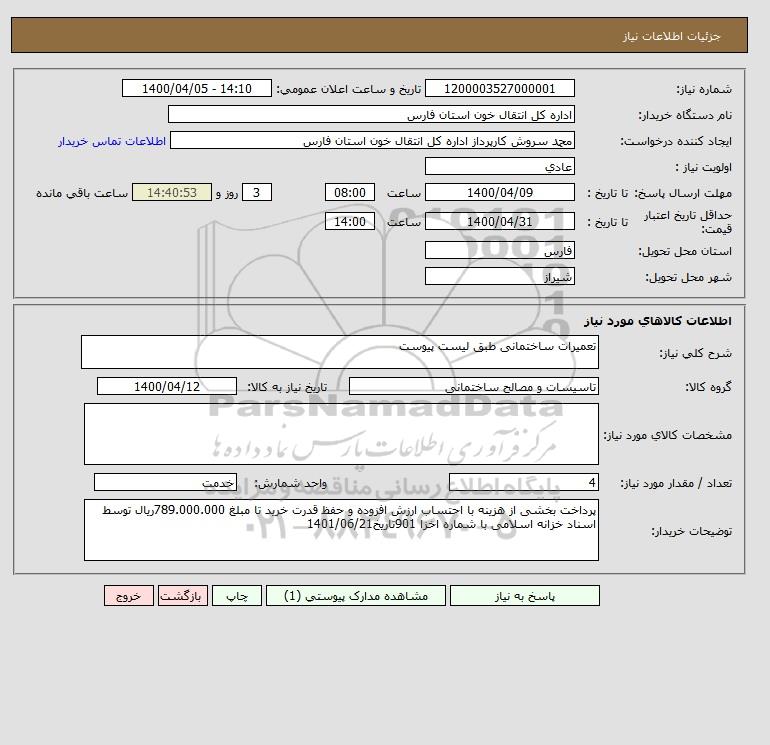Click the buyer name field اداره کل انتقال خون استان فارس
Screen dimensions: 770x745
pyautogui.click(x=371, y=114)
